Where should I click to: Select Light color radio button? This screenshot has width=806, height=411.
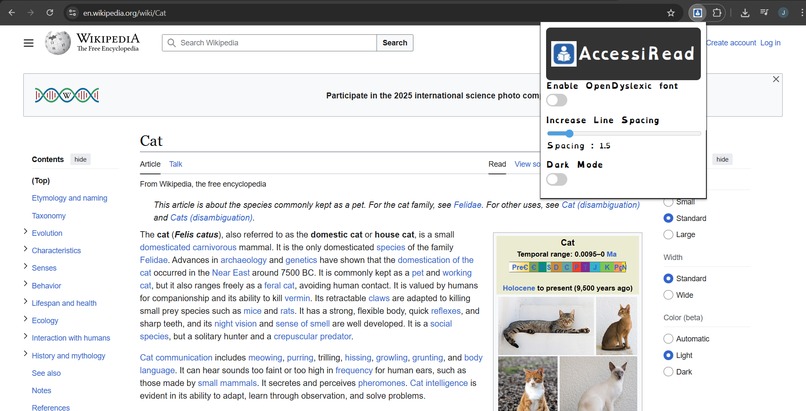[668, 355]
